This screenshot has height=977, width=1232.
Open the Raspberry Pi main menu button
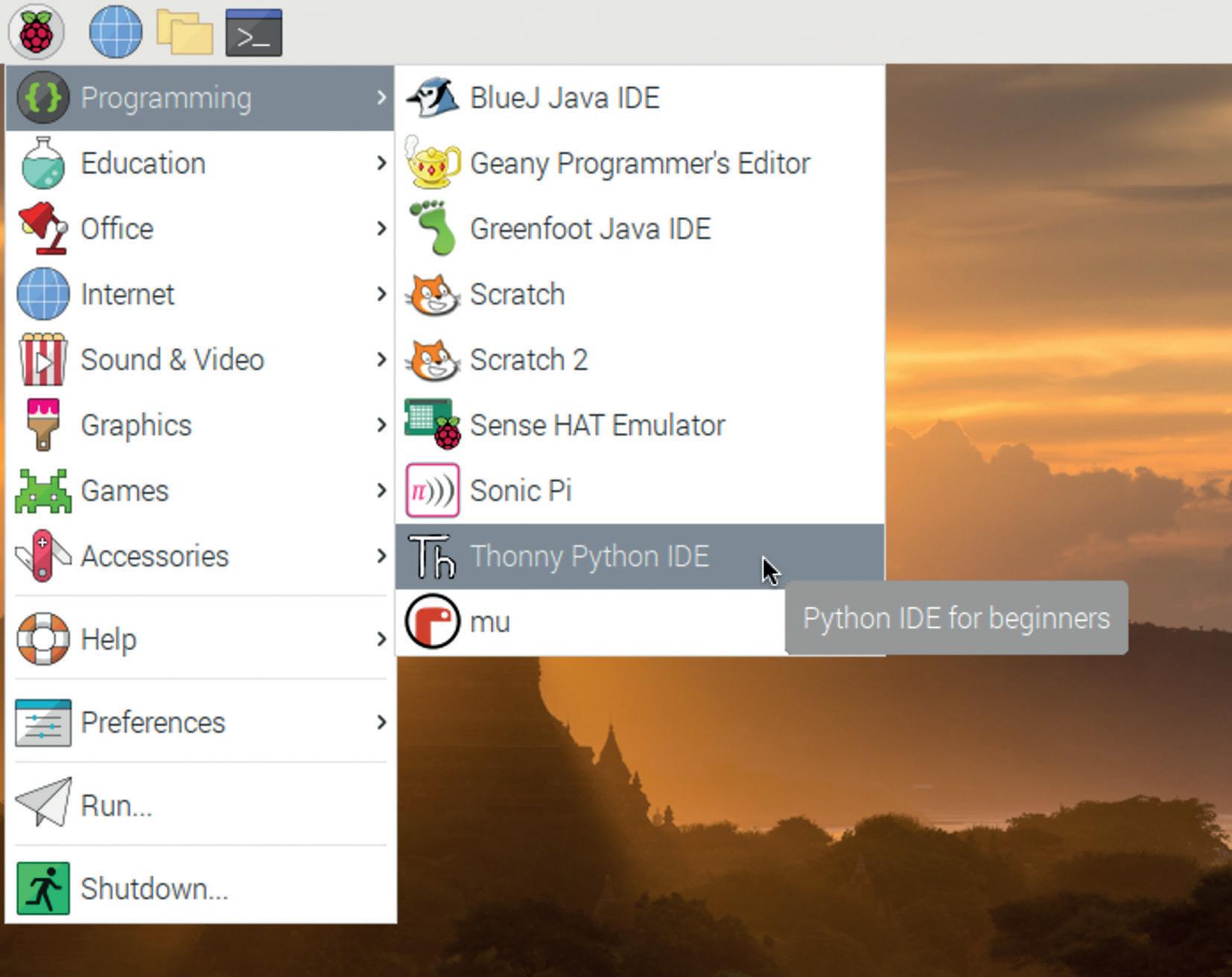36,32
